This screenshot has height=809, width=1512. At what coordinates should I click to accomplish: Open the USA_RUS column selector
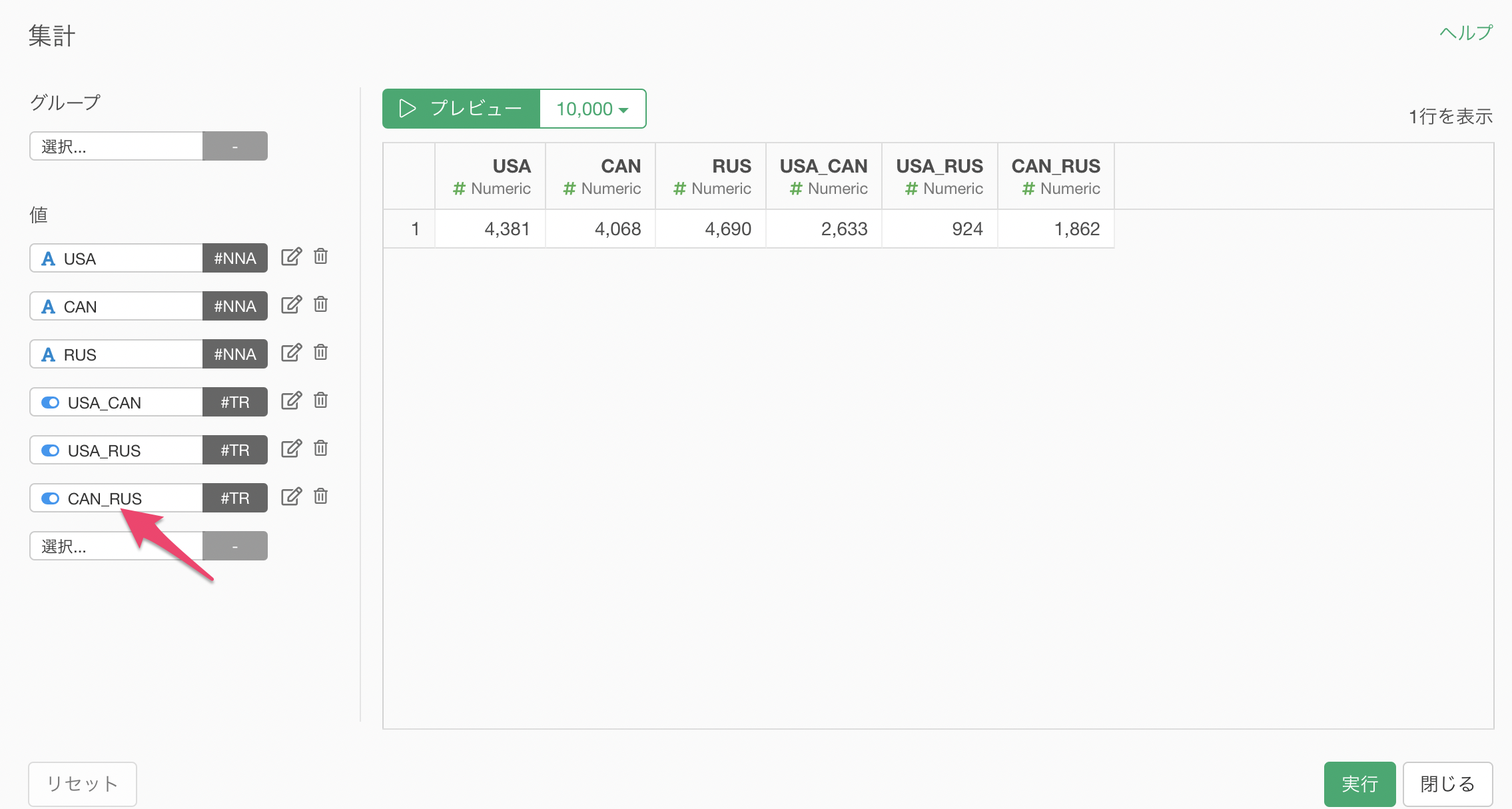(x=116, y=450)
